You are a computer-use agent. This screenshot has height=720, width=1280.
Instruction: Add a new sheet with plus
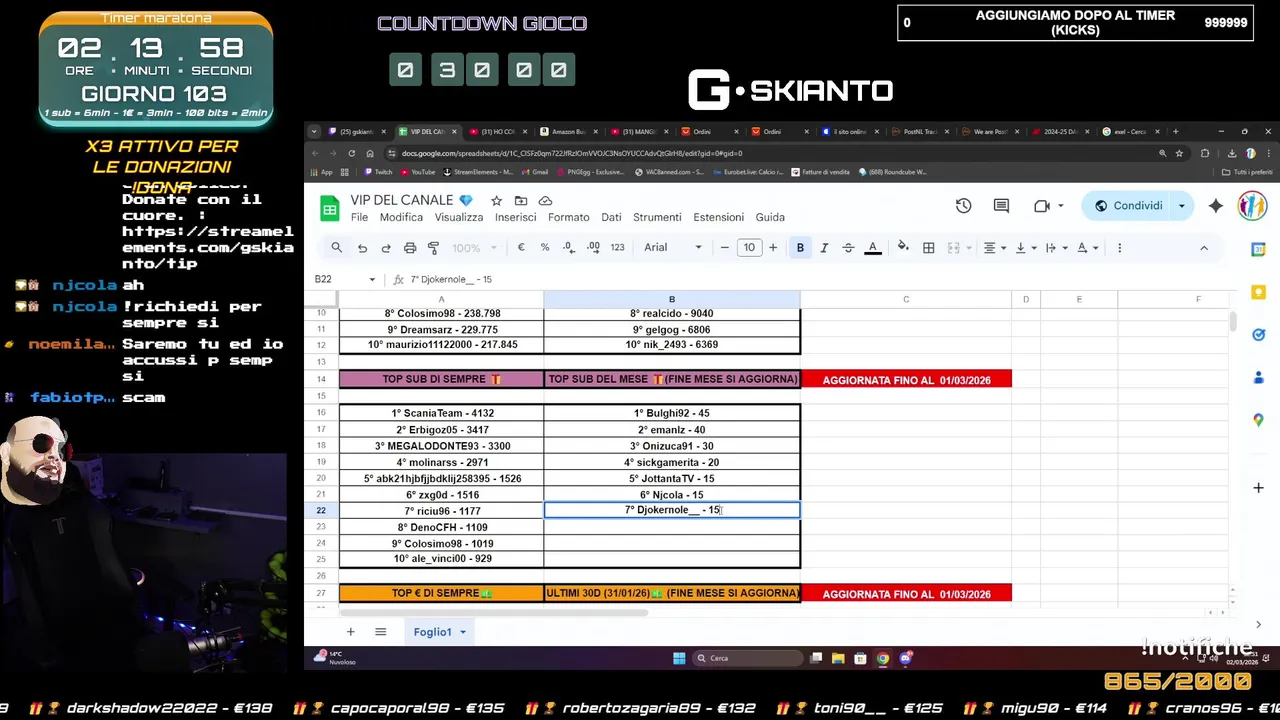coord(350,632)
